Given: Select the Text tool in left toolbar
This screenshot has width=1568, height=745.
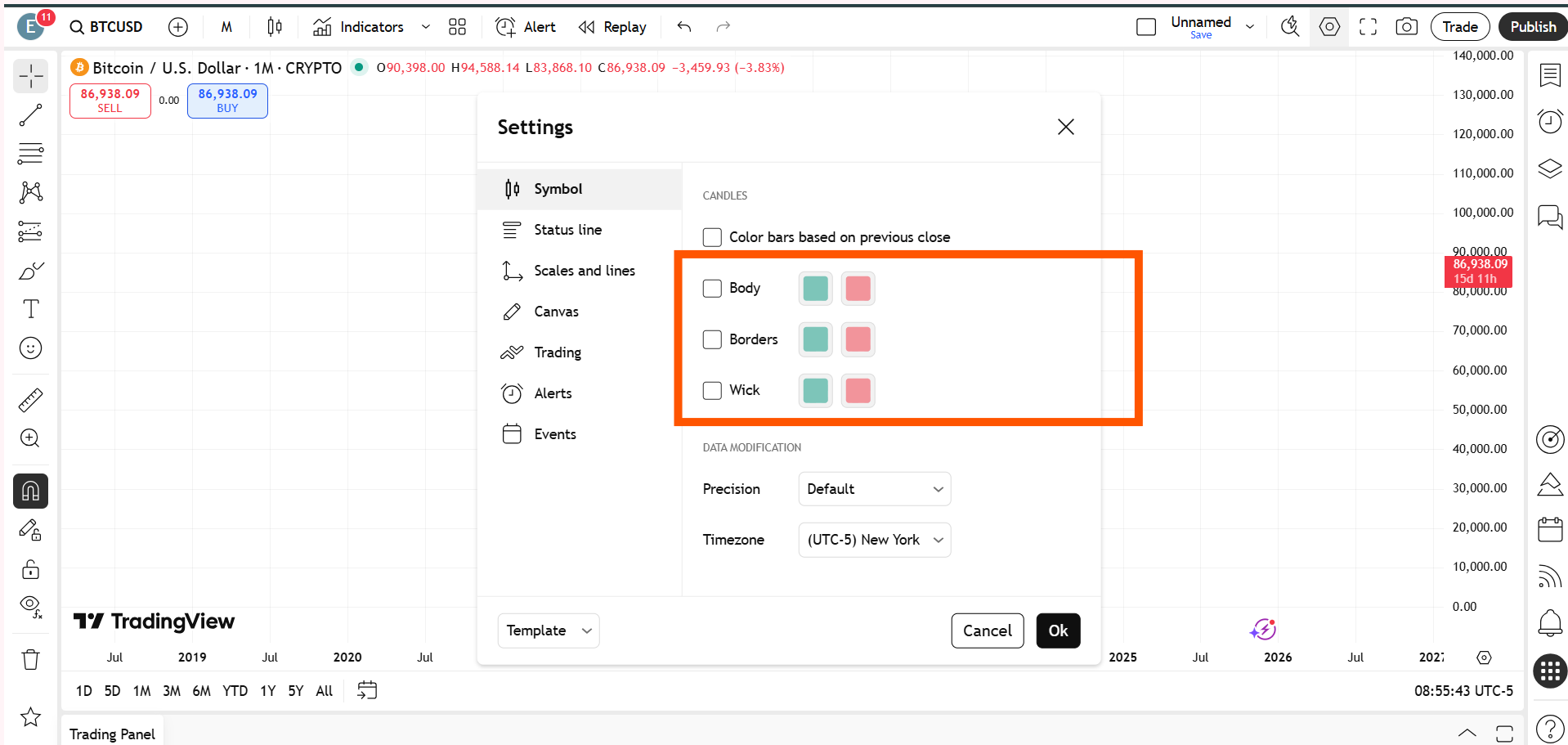Looking at the screenshot, I should click(x=30, y=309).
